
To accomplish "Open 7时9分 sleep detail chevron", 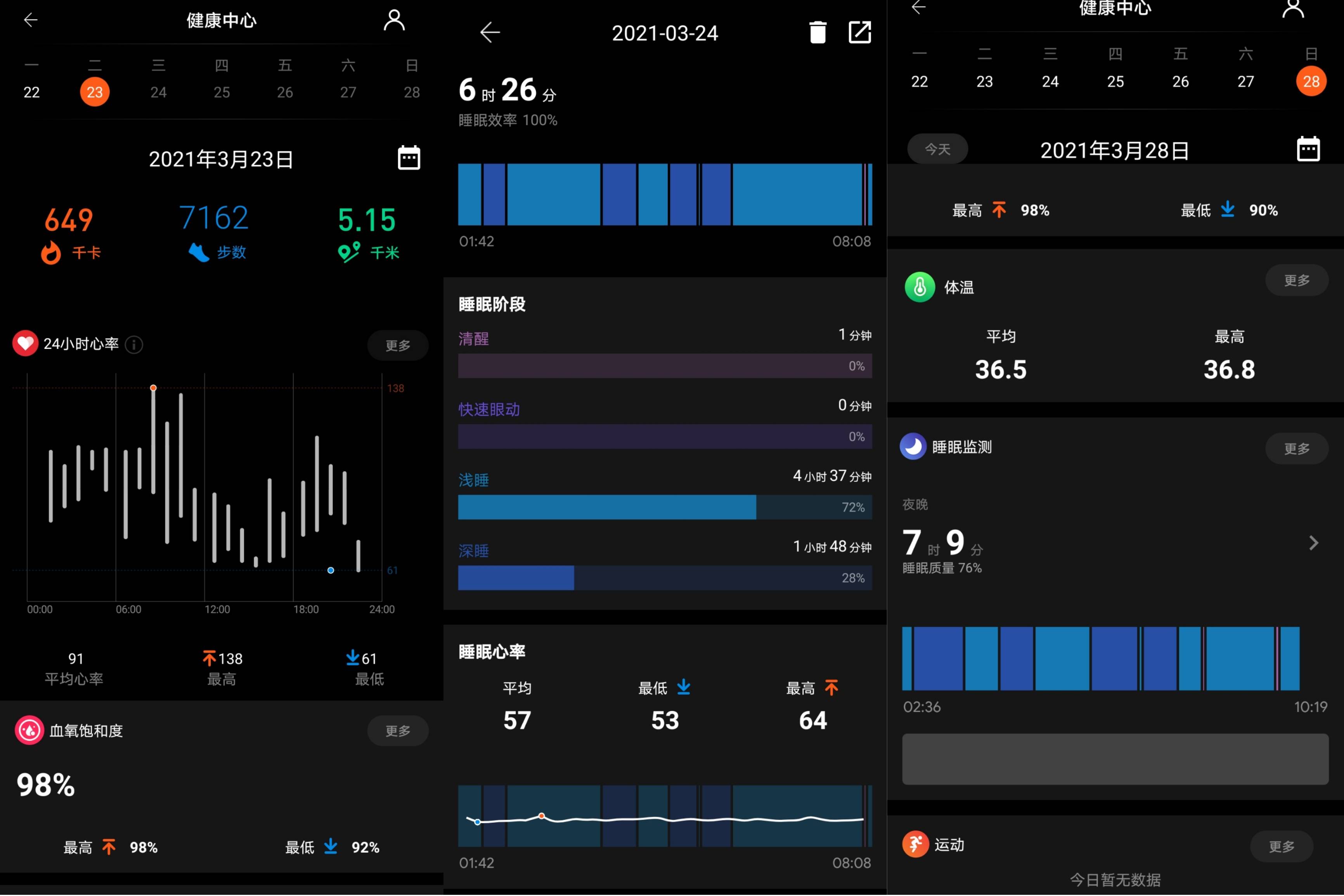I will 1313,543.
